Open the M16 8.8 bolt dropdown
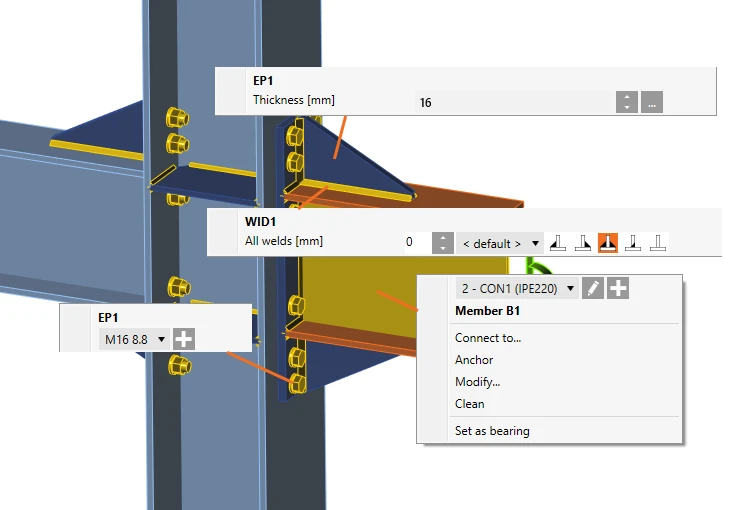The height and width of the screenshot is (510, 737). (x=134, y=339)
